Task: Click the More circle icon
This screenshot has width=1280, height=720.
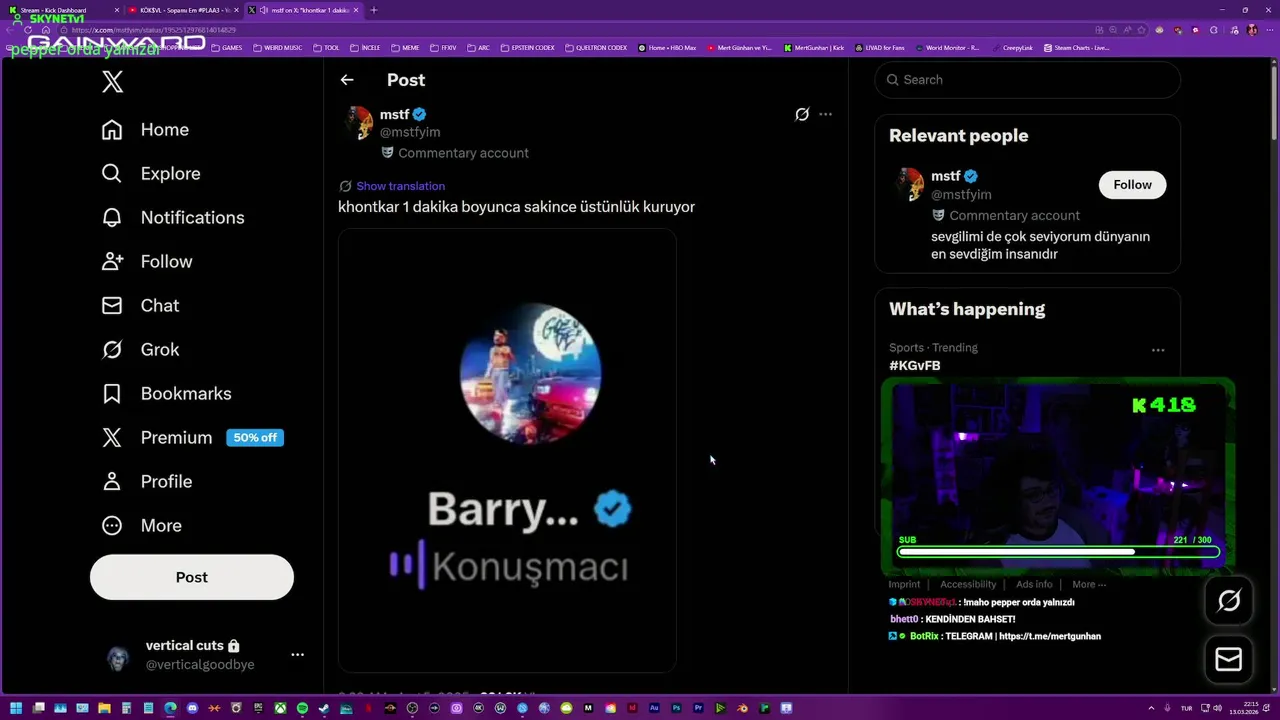Action: point(112,525)
